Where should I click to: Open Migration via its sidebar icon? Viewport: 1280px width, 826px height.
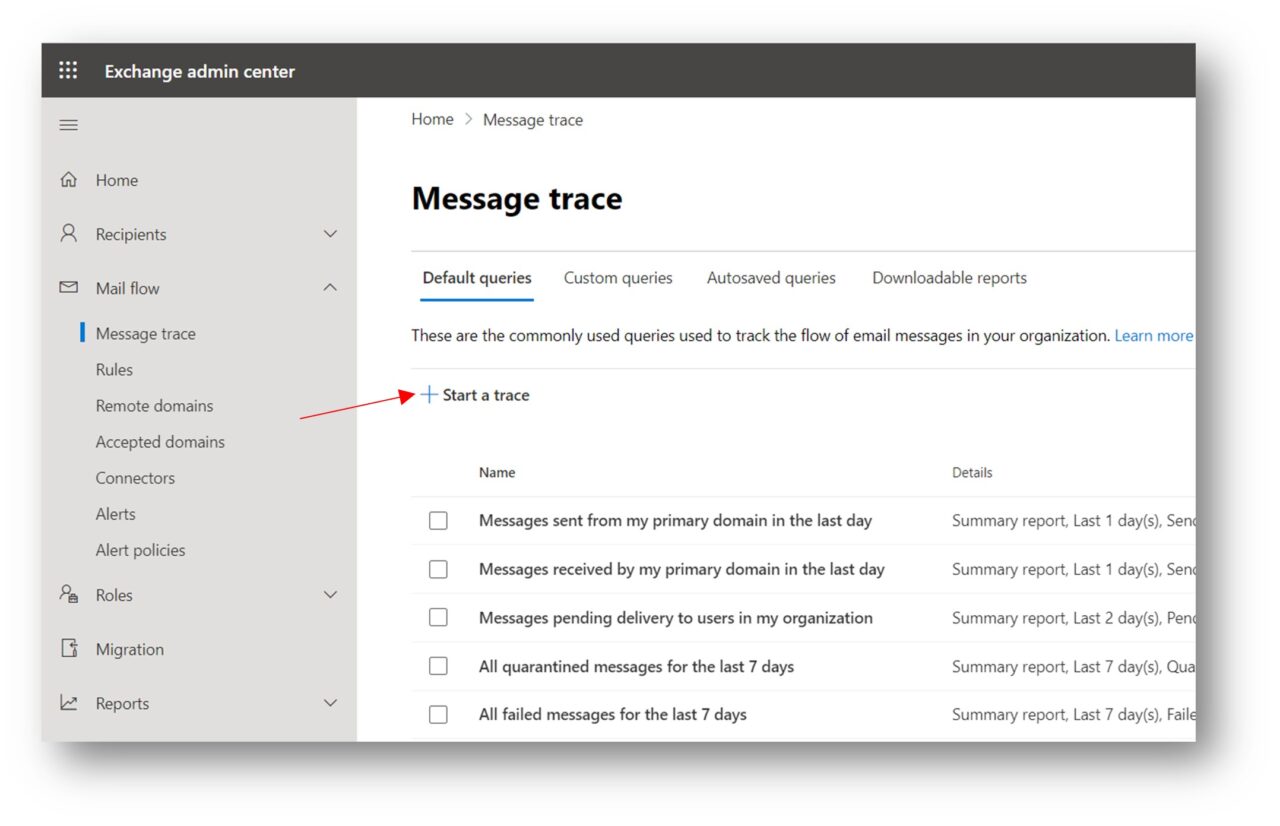tap(68, 649)
